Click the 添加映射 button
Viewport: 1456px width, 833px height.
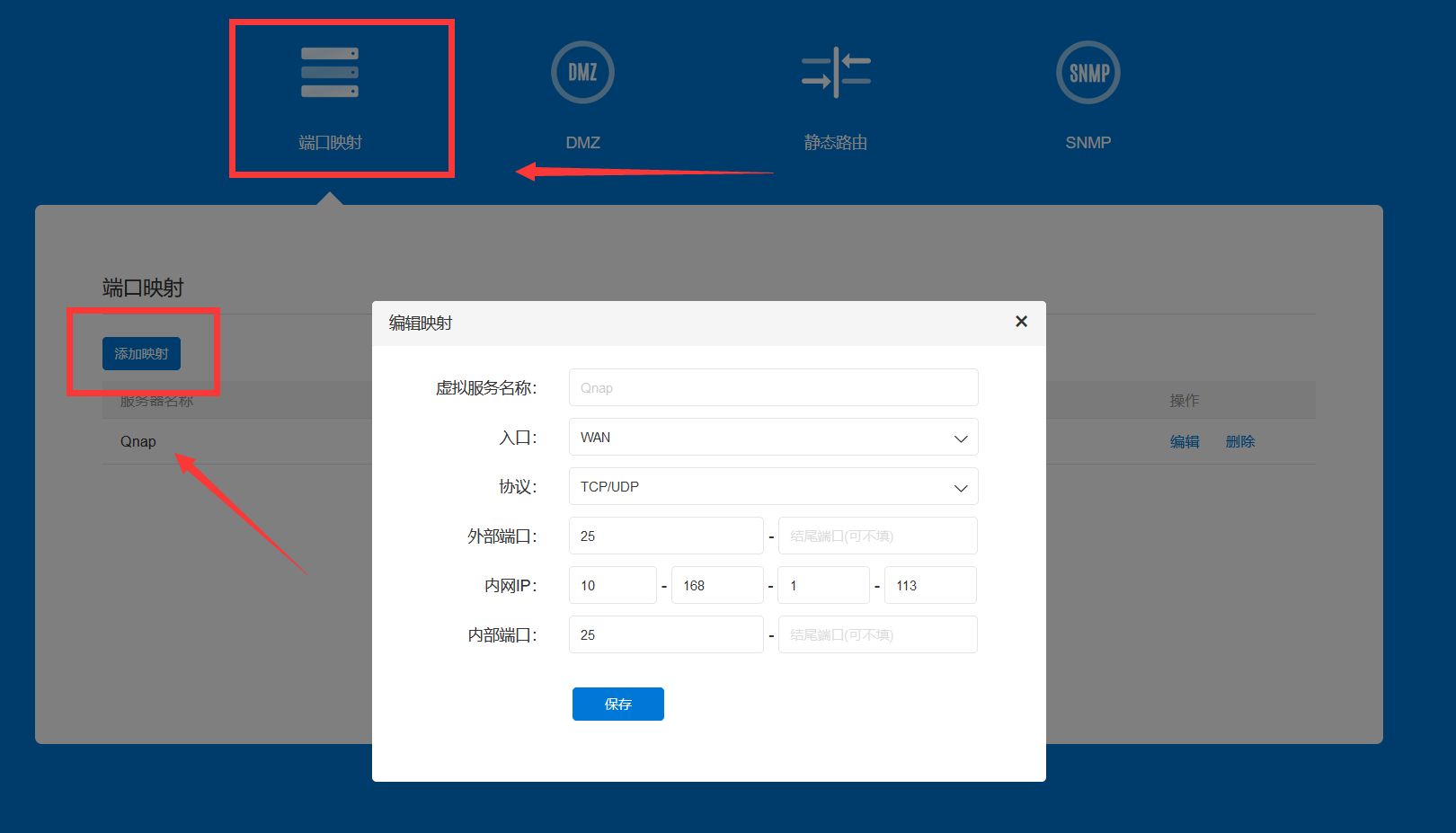coord(141,354)
